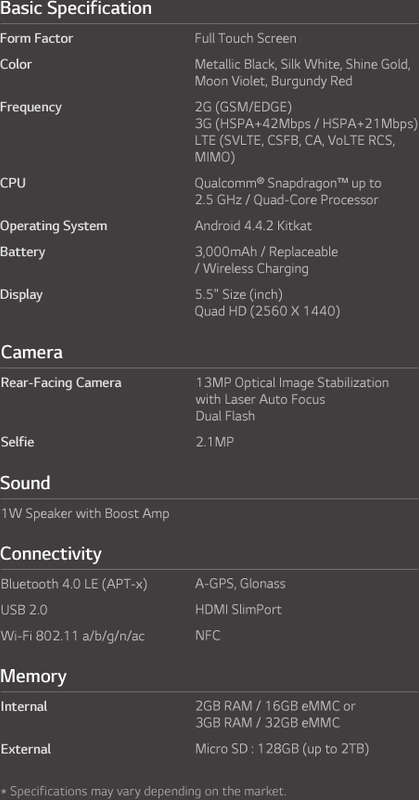Click the 2.1MP selfie value
419x800 pixels.
point(214,442)
